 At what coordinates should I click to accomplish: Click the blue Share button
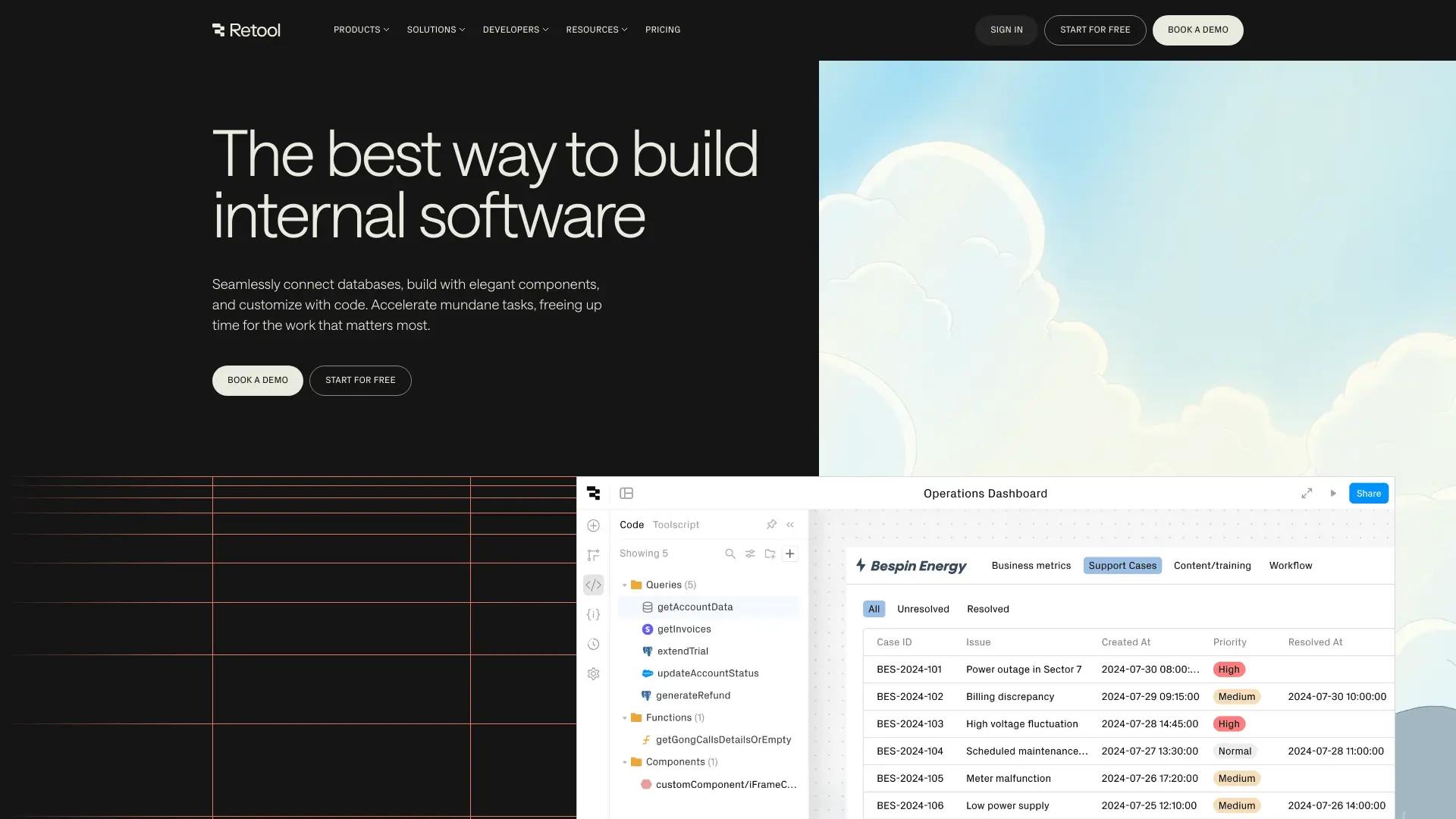[1368, 493]
